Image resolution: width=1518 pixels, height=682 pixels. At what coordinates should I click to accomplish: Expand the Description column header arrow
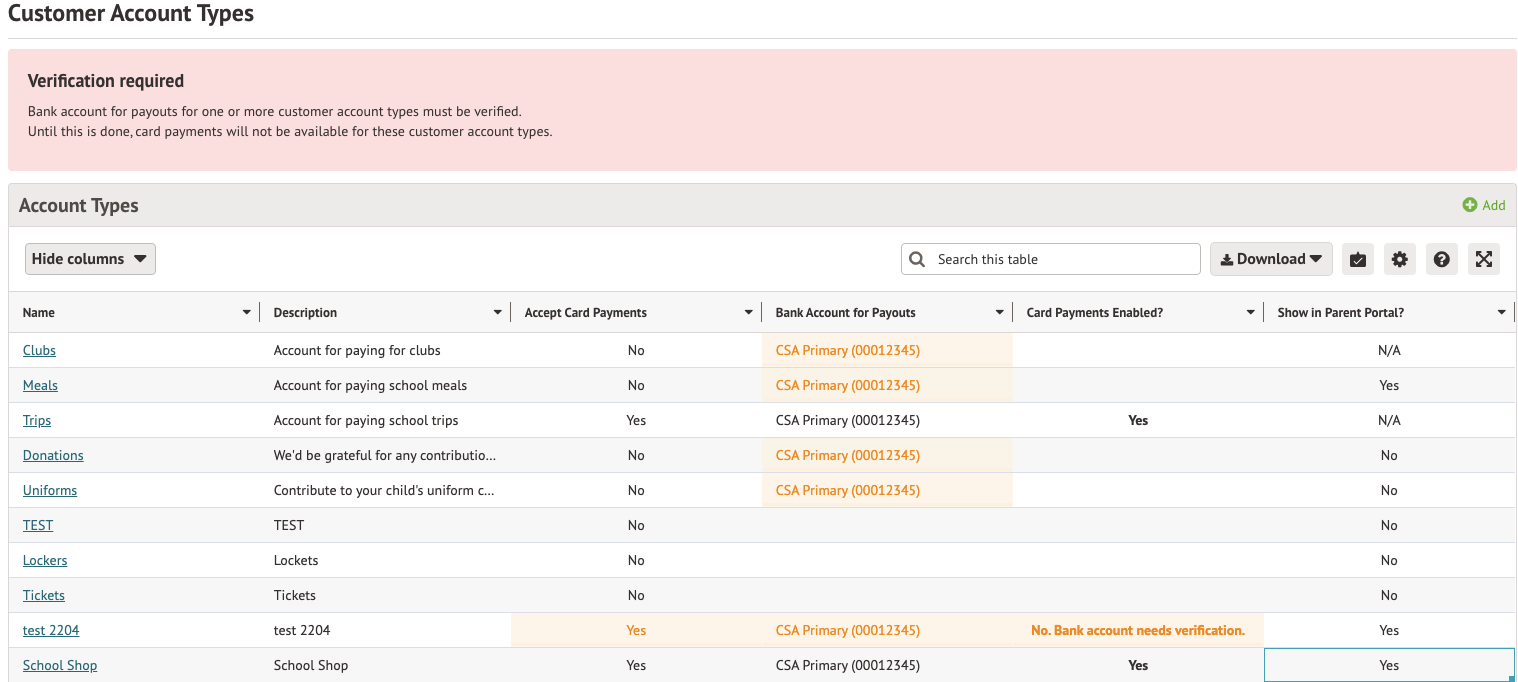(x=497, y=313)
